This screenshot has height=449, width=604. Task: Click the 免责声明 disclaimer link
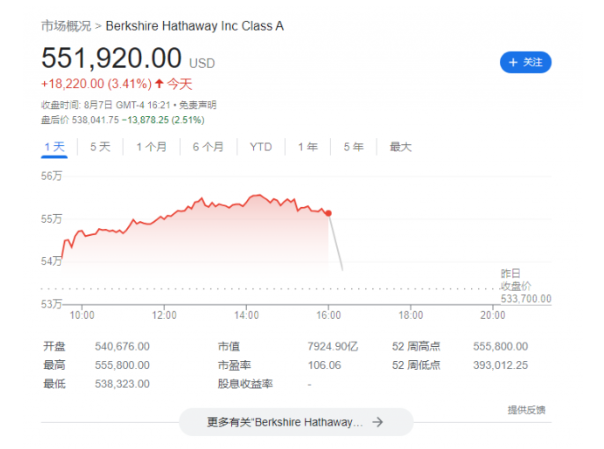click(x=198, y=105)
